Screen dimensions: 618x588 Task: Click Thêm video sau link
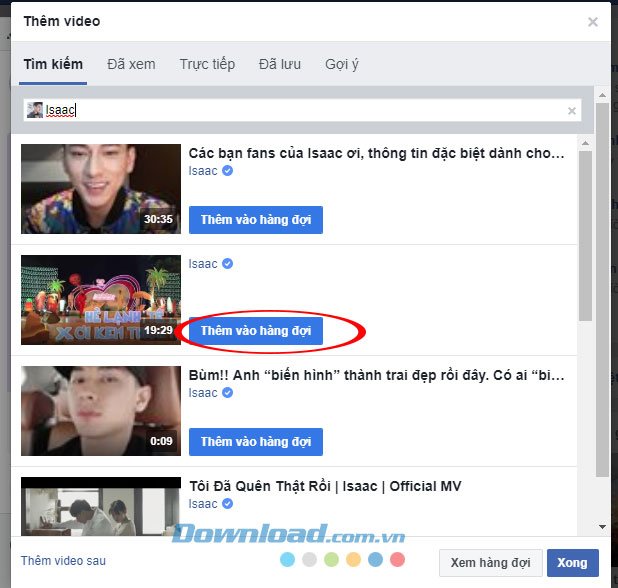coord(63,561)
